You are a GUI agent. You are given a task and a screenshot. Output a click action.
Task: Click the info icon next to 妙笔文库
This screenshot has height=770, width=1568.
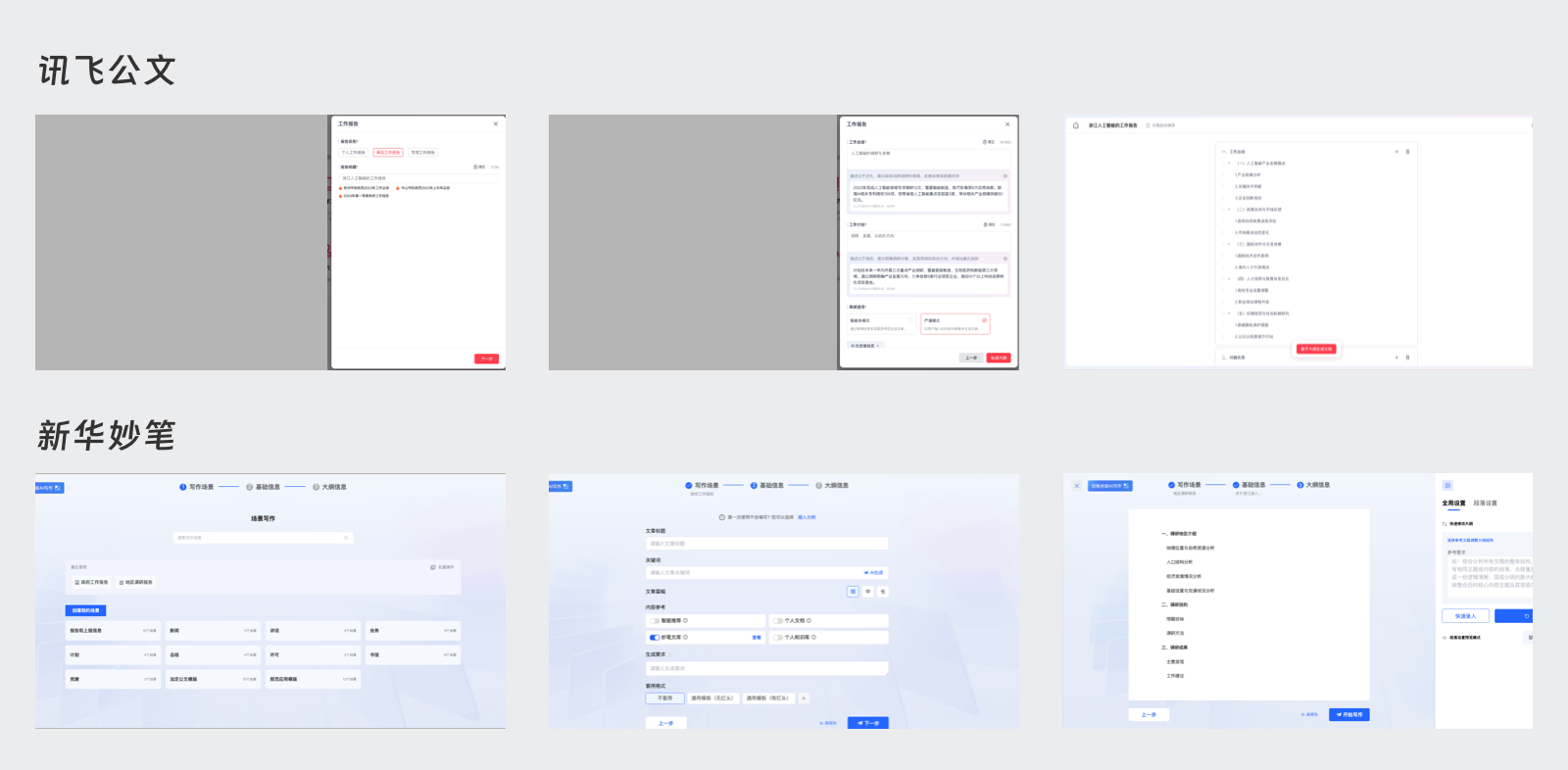pyautogui.click(x=685, y=637)
